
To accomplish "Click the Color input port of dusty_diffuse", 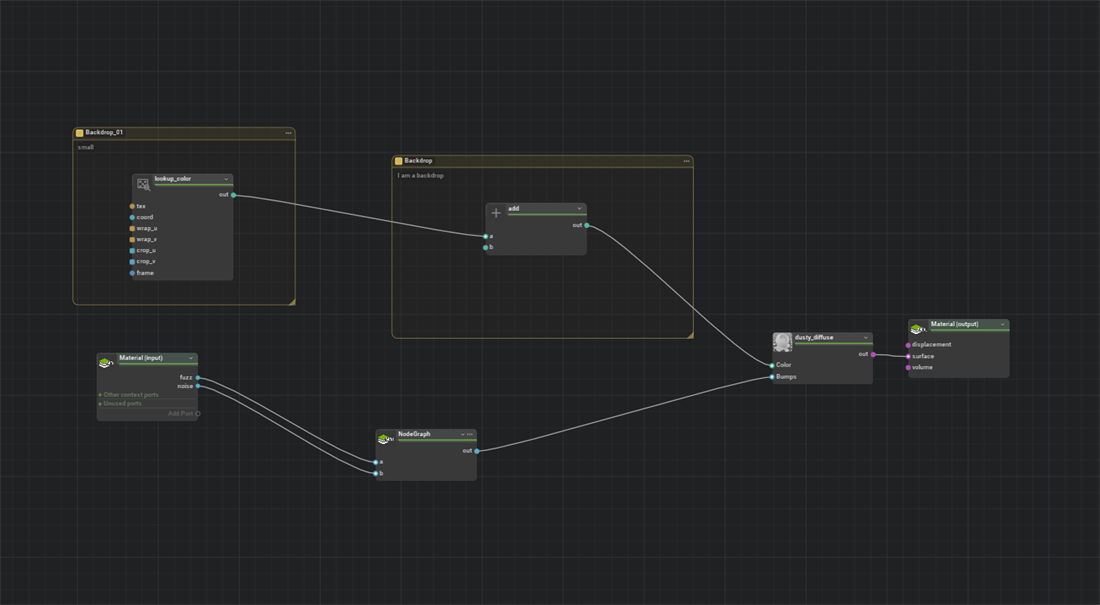I will pos(772,366).
